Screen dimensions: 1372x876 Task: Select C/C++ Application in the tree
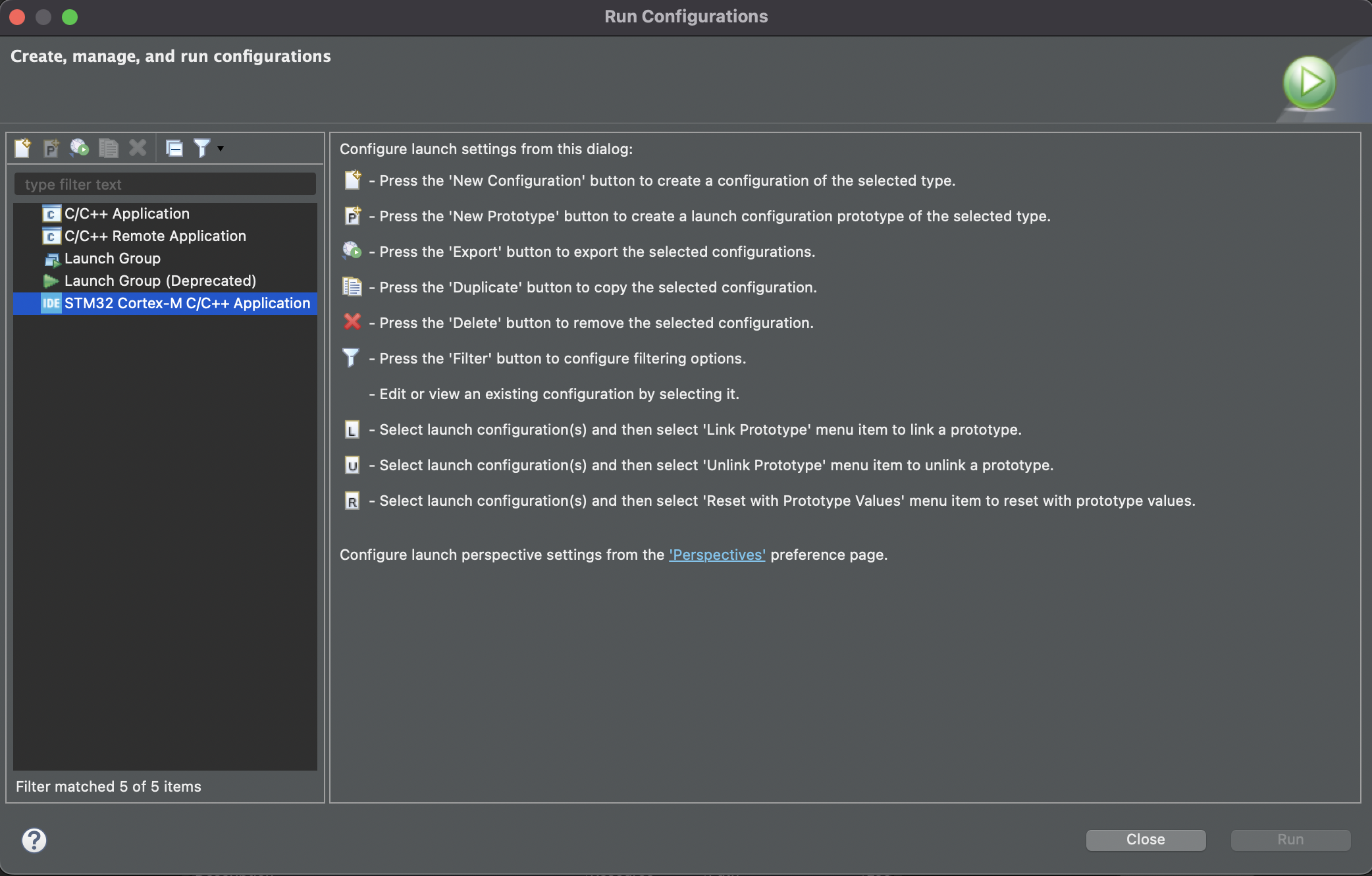pyautogui.click(x=165, y=213)
